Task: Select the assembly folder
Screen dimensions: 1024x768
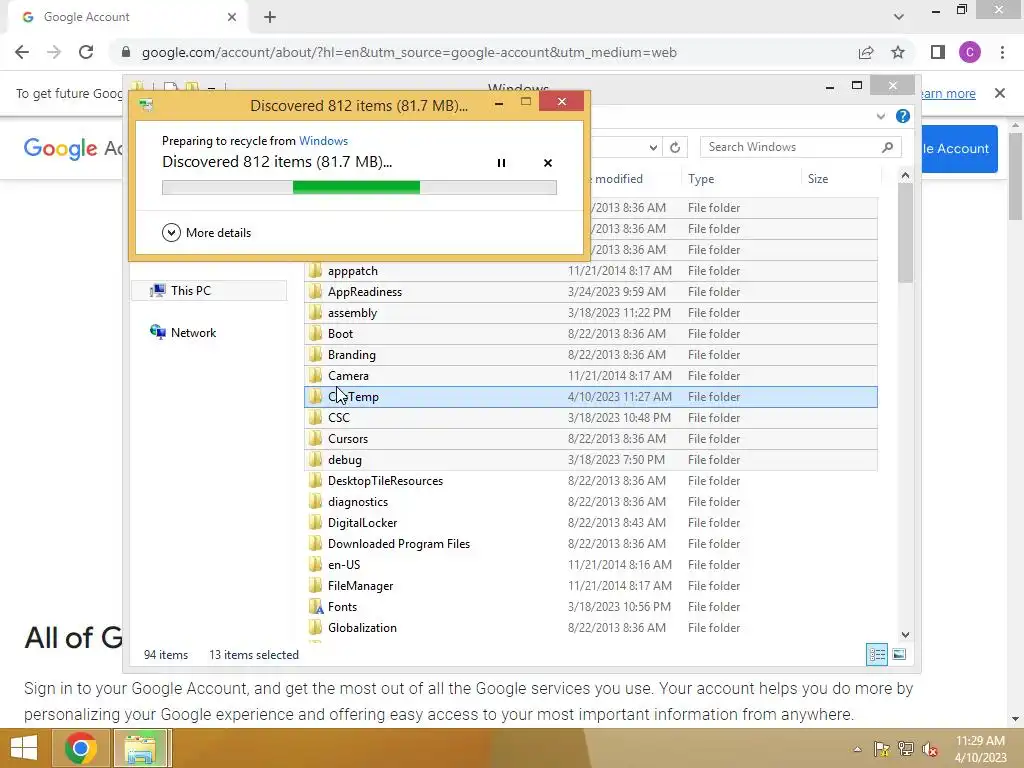Action: pos(590,313)
